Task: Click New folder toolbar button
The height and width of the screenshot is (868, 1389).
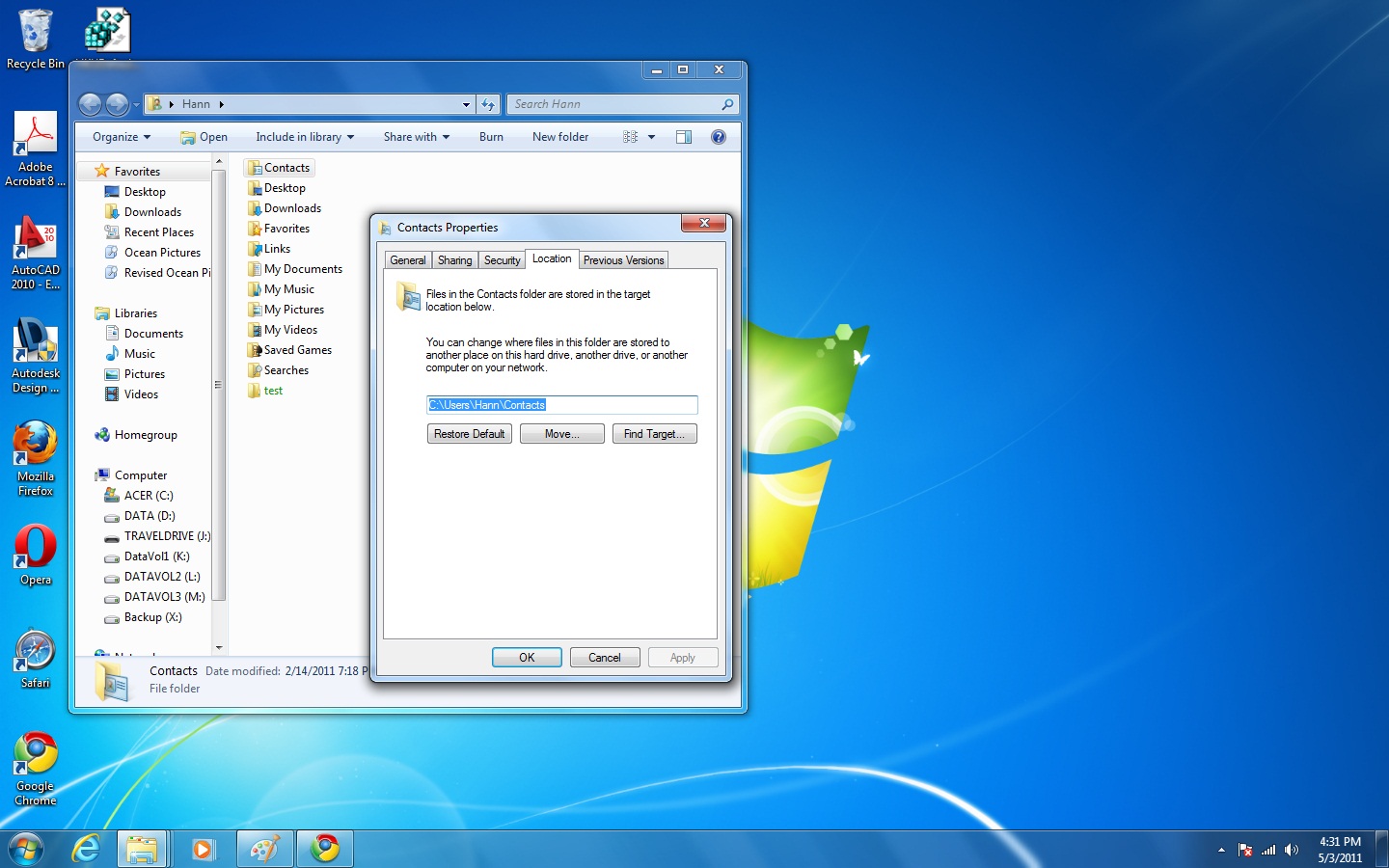Action: pyautogui.click(x=560, y=137)
